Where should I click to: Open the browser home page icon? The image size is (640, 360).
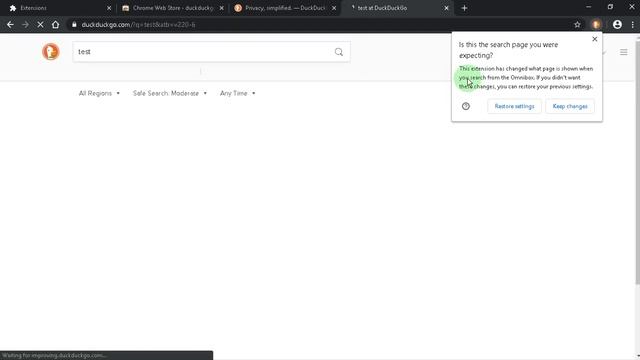(56, 24)
